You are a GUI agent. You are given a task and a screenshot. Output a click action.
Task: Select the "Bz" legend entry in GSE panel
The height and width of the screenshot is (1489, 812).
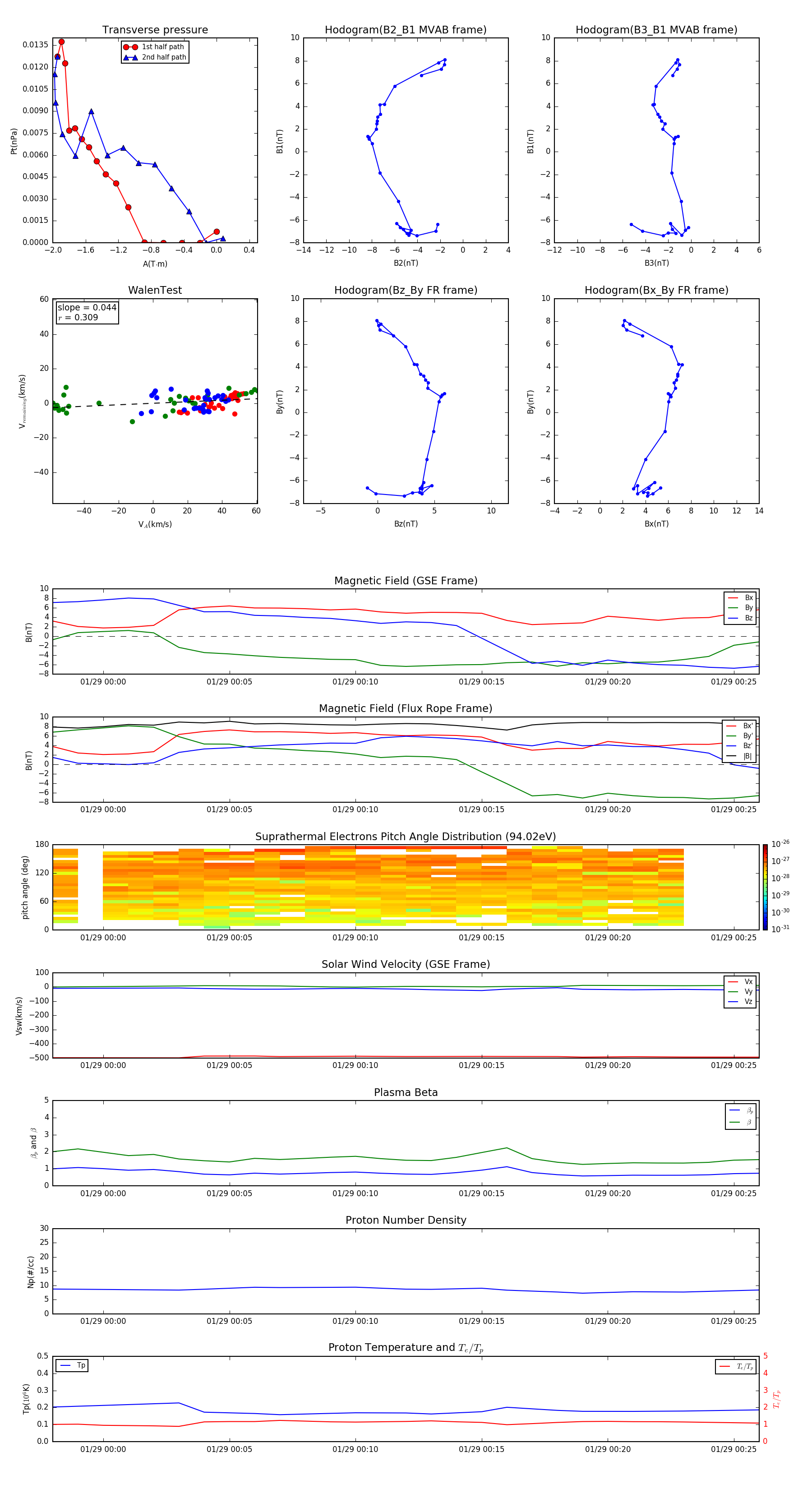740,618
